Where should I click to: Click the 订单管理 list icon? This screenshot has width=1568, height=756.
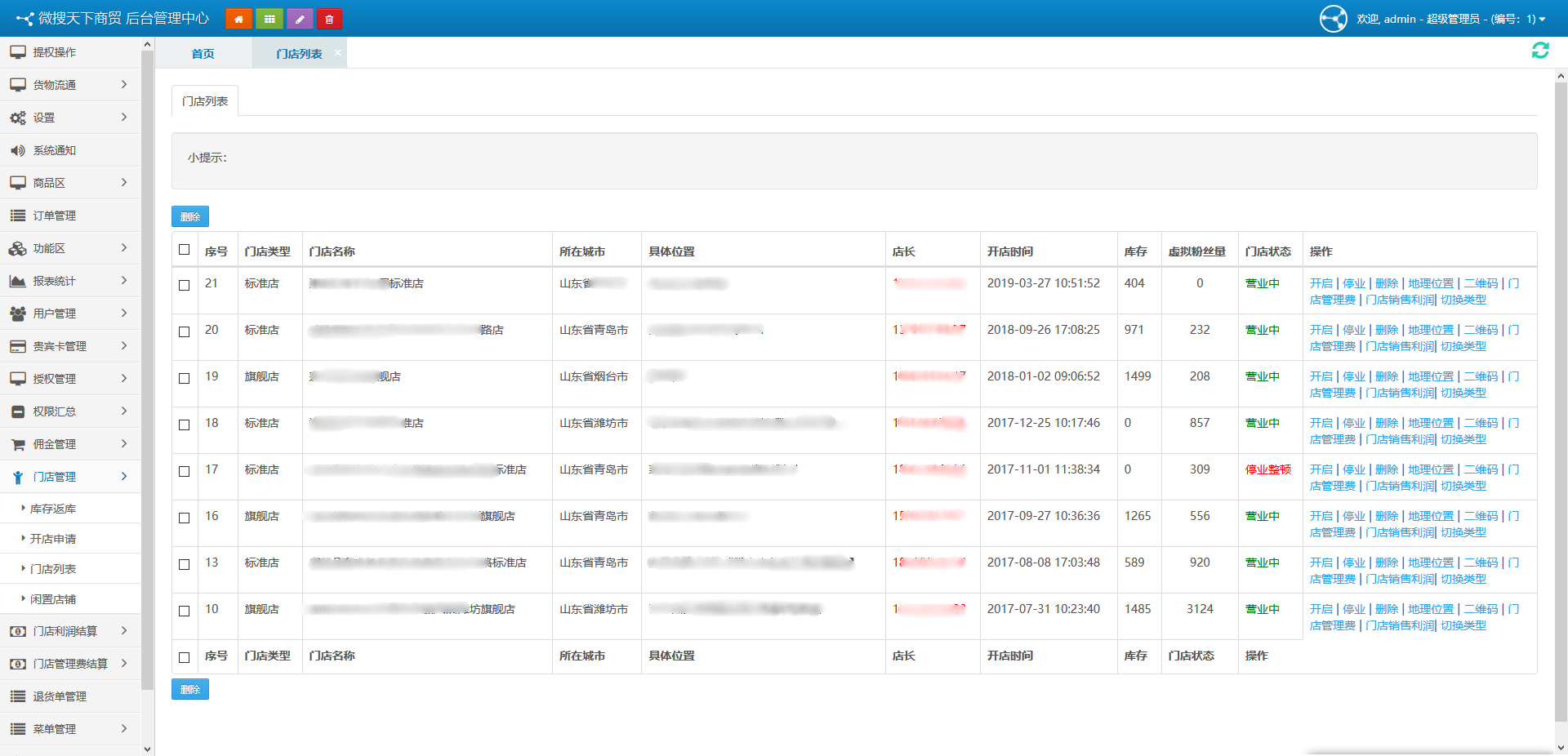coord(18,216)
